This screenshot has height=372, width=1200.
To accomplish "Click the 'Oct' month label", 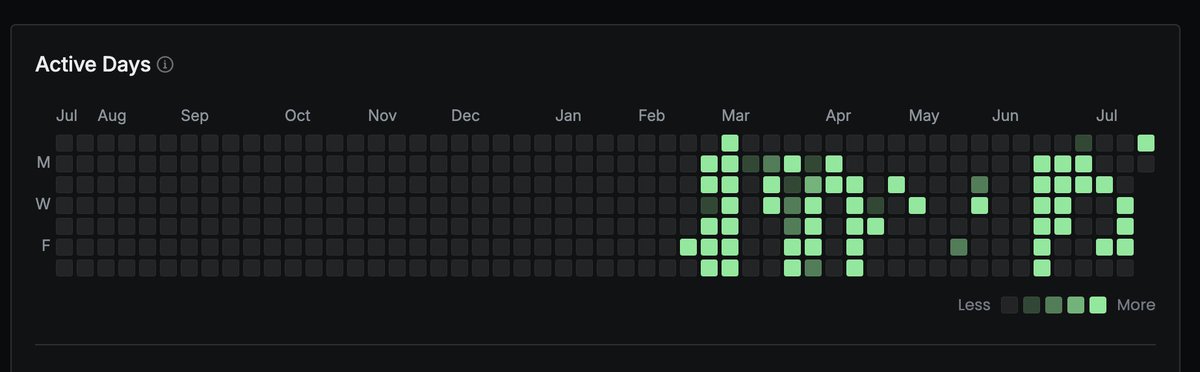I will click(x=297, y=116).
